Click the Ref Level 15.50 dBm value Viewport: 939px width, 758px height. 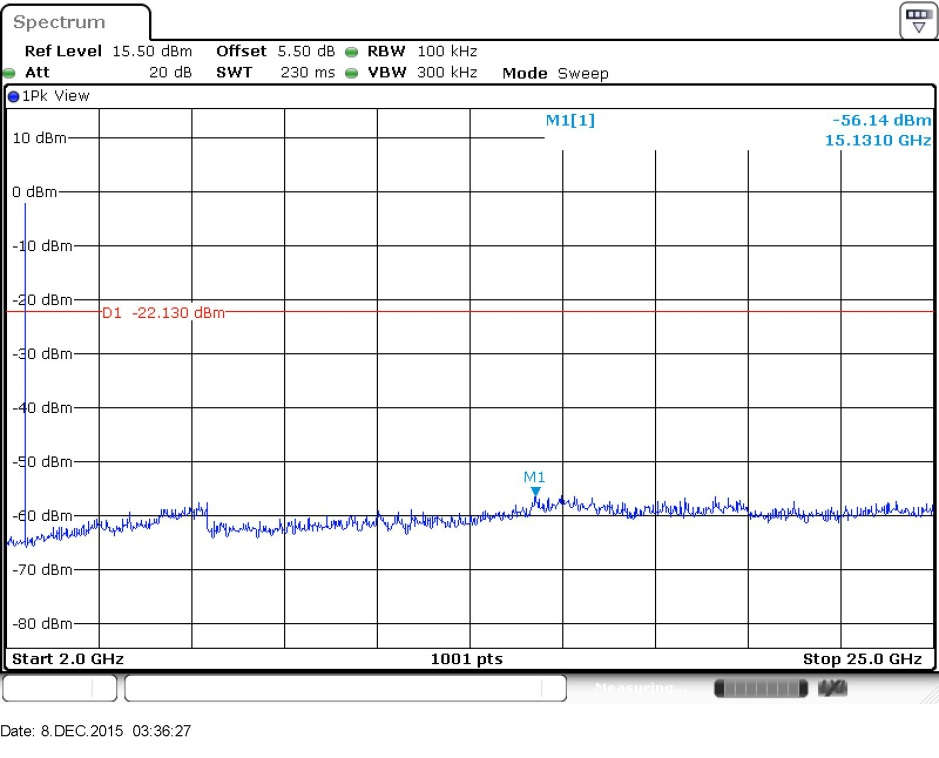click(152, 51)
